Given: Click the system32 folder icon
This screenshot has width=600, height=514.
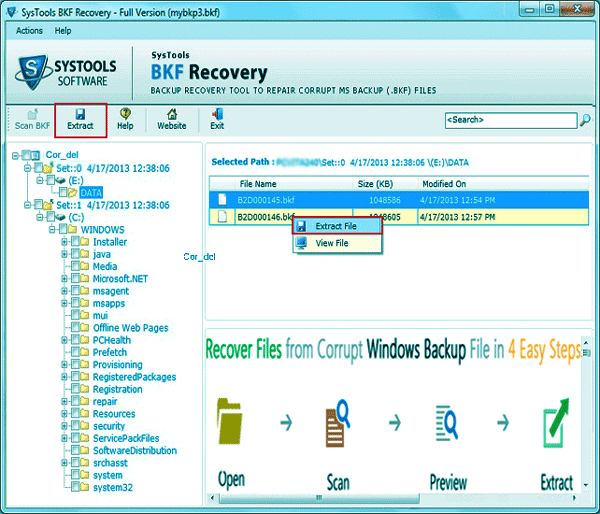Looking at the screenshot, I should (85, 487).
